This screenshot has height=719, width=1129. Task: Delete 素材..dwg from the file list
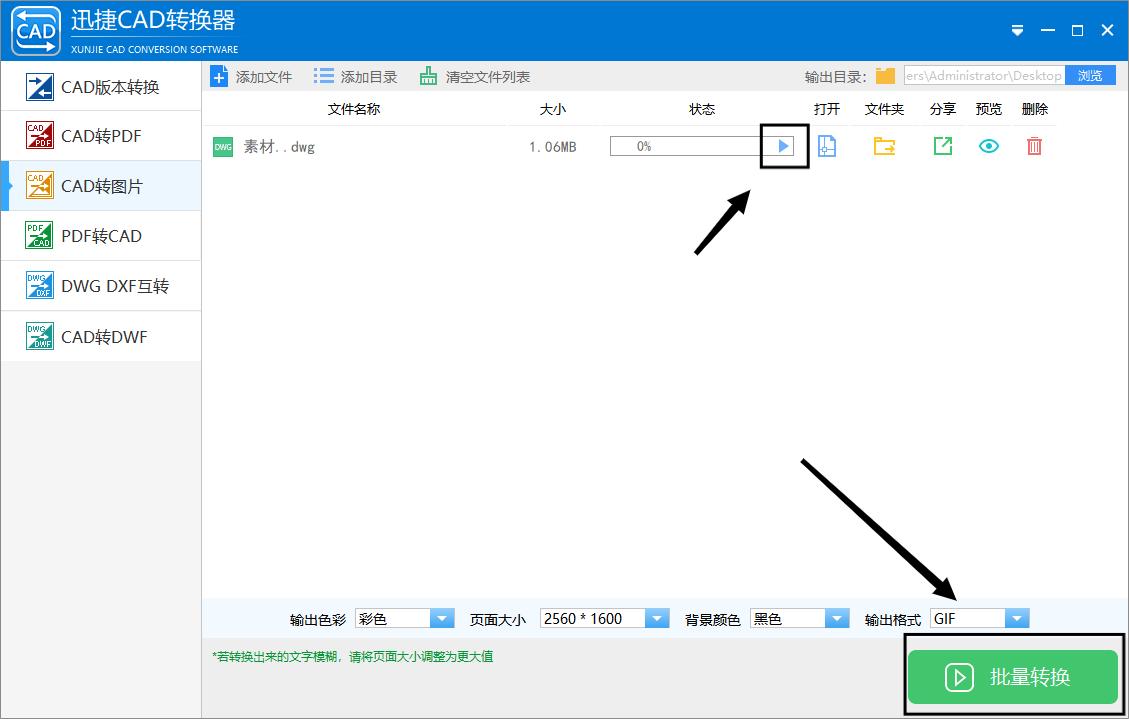click(1034, 146)
